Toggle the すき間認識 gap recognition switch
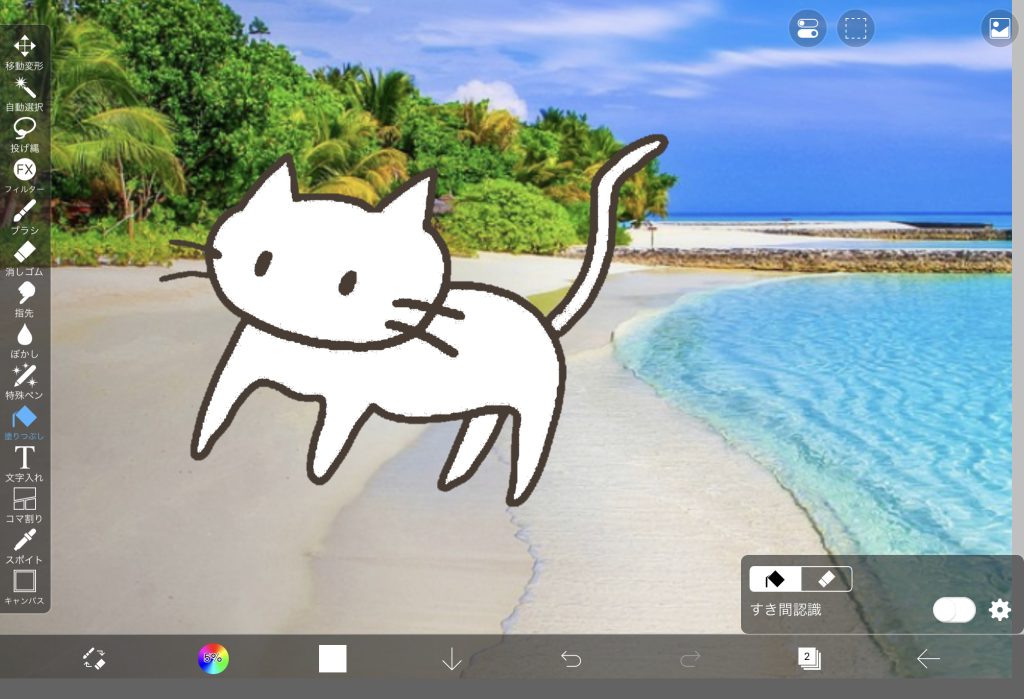The height and width of the screenshot is (699, 1024). (953, 610)
